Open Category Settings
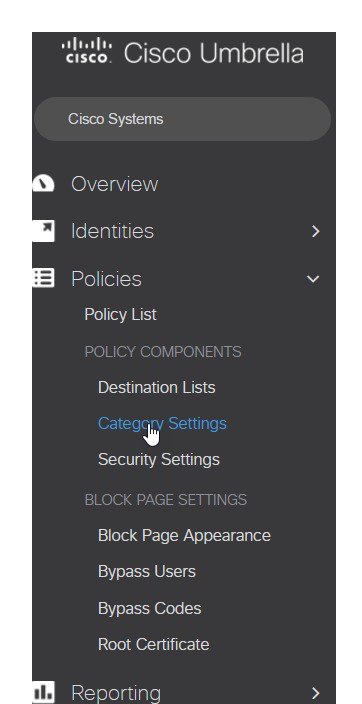Screen dimensions: 362x704 tap(162, 424)
